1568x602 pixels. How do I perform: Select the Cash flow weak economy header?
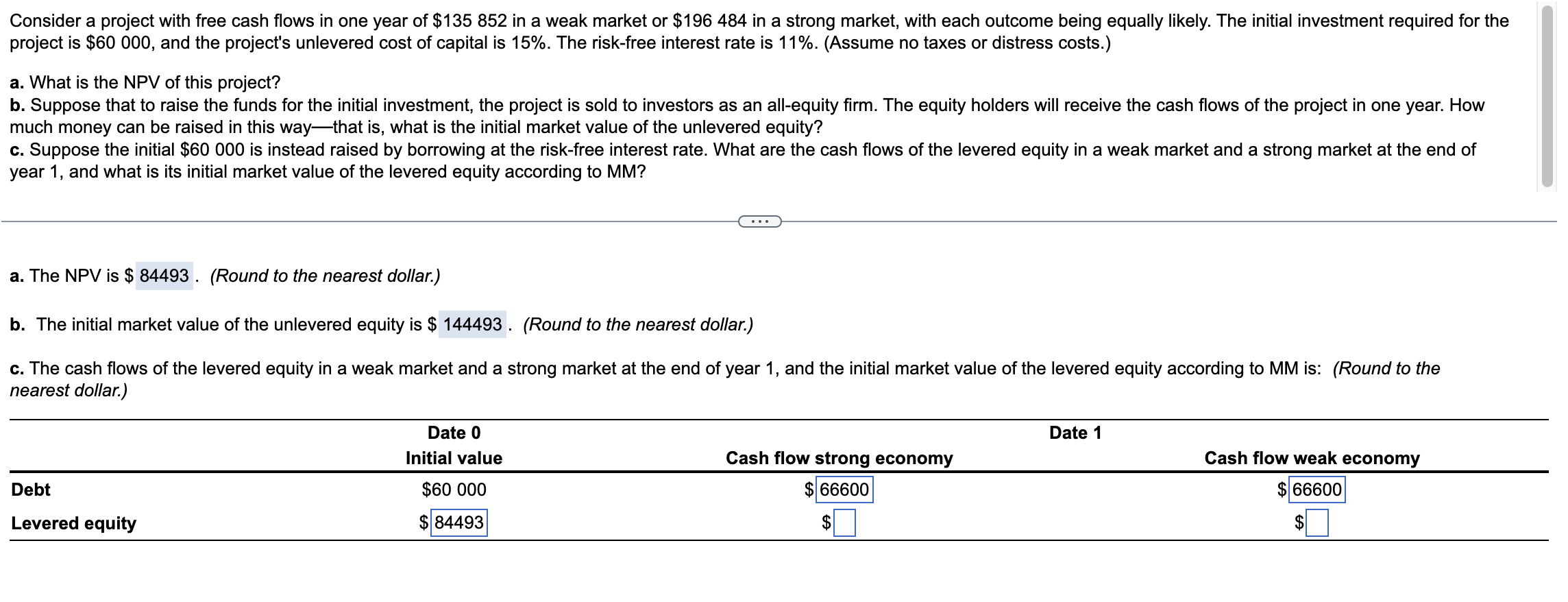click(x=1311, y=457)
